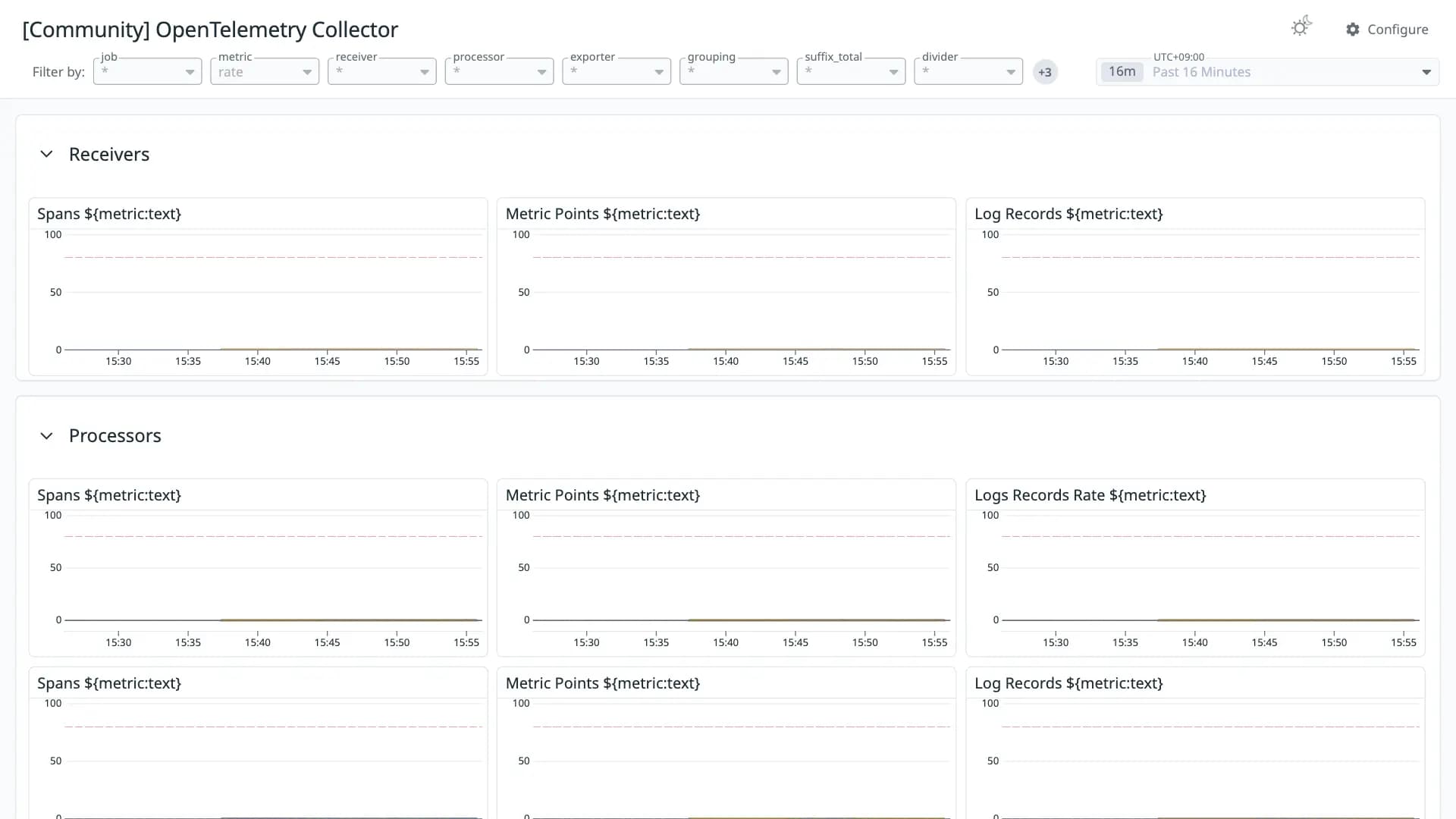Viewport: 1456px width, 819px height.
Task: Open the divider filter dropdown
Action: click(x=968, y=71)
